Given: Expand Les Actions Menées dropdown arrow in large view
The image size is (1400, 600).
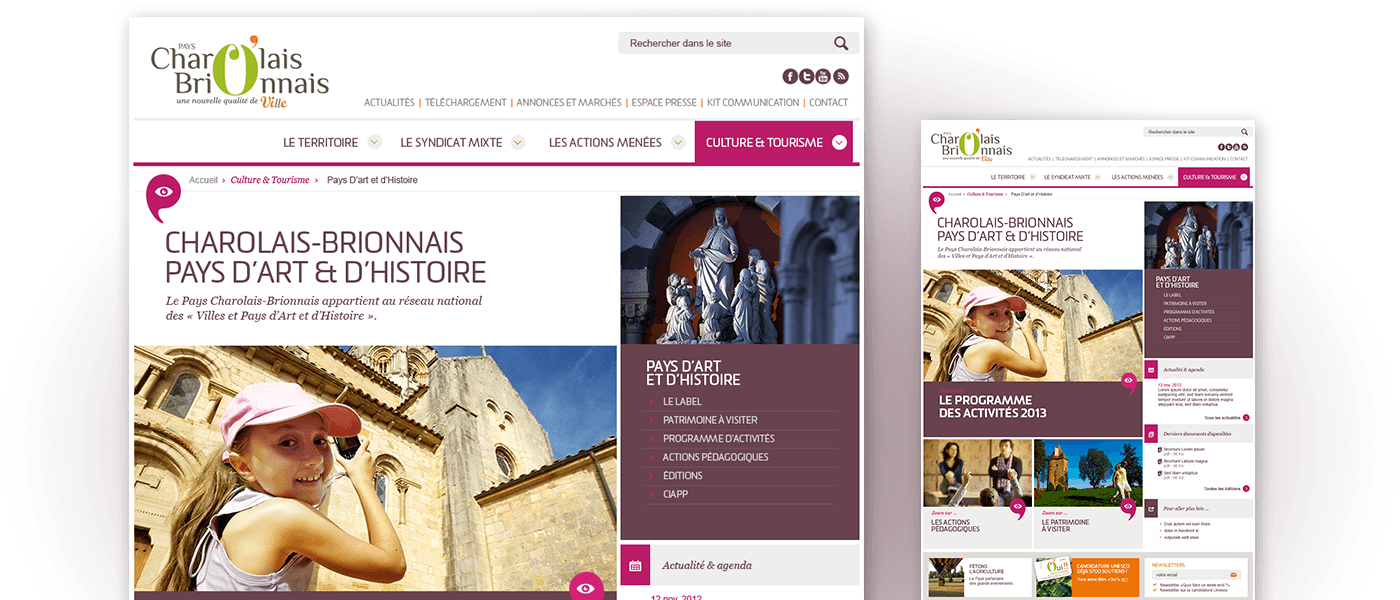Looking at the screenshot, I should coord(677,142).
